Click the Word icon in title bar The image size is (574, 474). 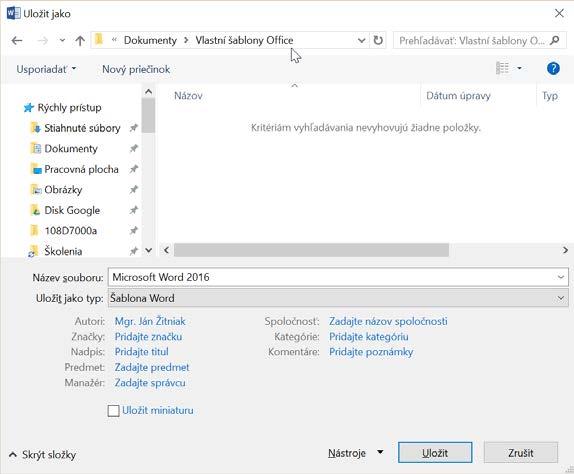pyautogui.click(x=14, y=14)
